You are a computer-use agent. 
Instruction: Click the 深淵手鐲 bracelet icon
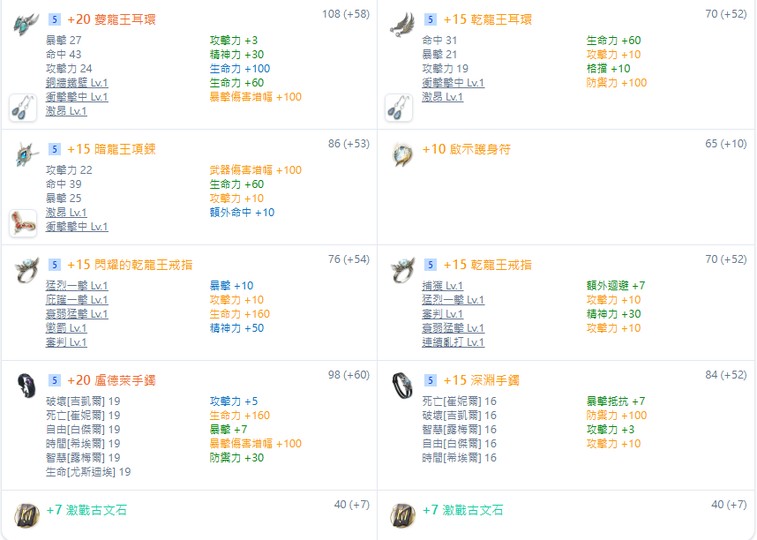402,385
